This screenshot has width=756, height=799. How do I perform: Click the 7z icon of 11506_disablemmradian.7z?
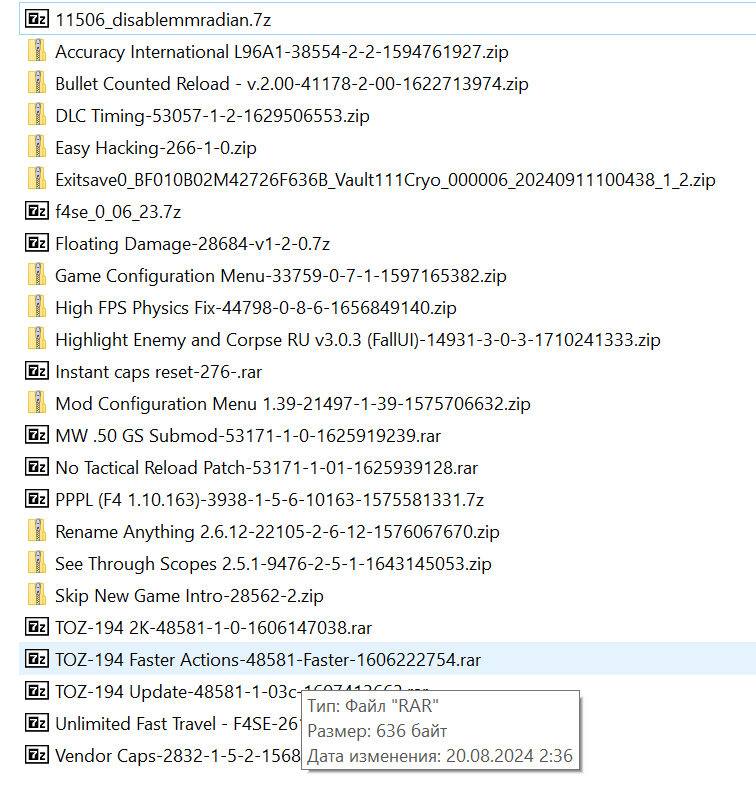[x=37, y=19]
